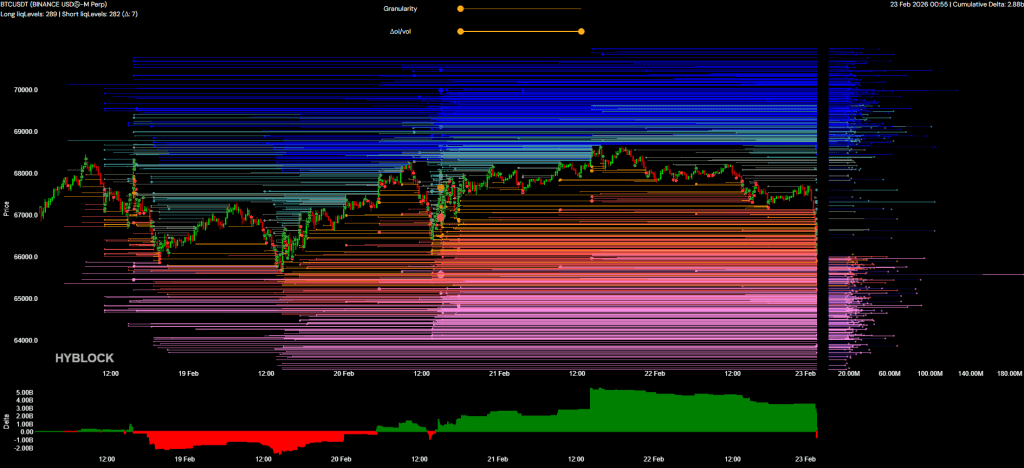Click the 70000.0 price axis label

[25, 90]
